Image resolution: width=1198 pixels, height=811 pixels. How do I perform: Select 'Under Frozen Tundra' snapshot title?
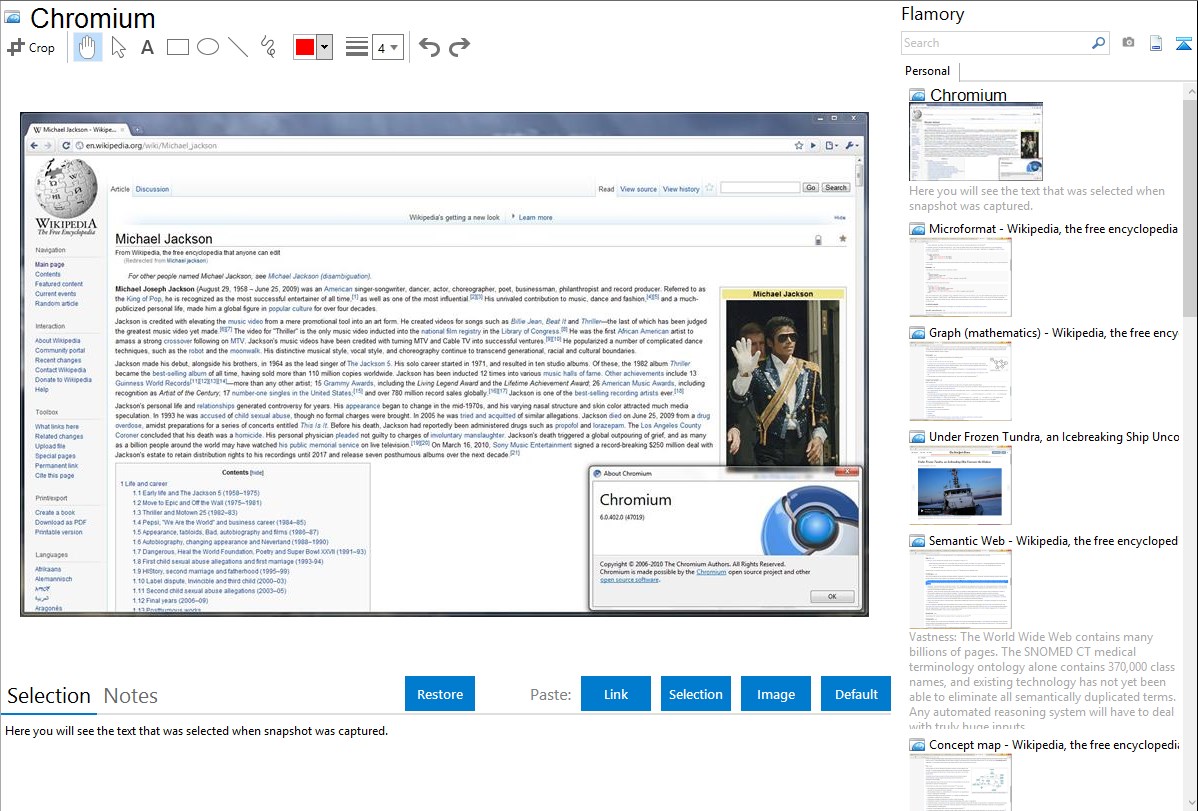pyautogui.click(x=1054, y=436)
